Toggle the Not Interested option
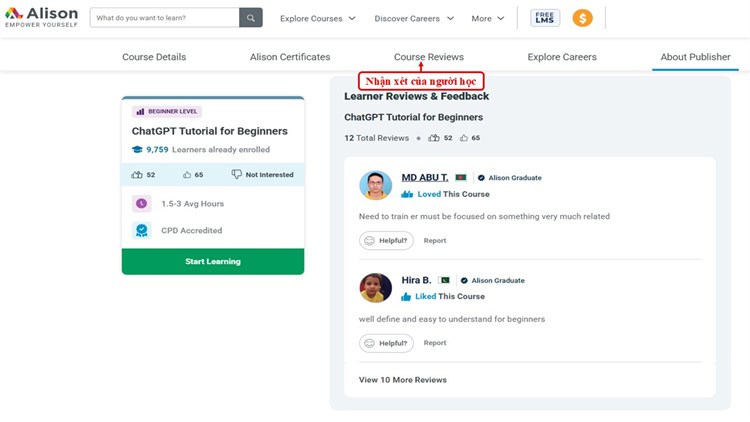 coord(262,174)
